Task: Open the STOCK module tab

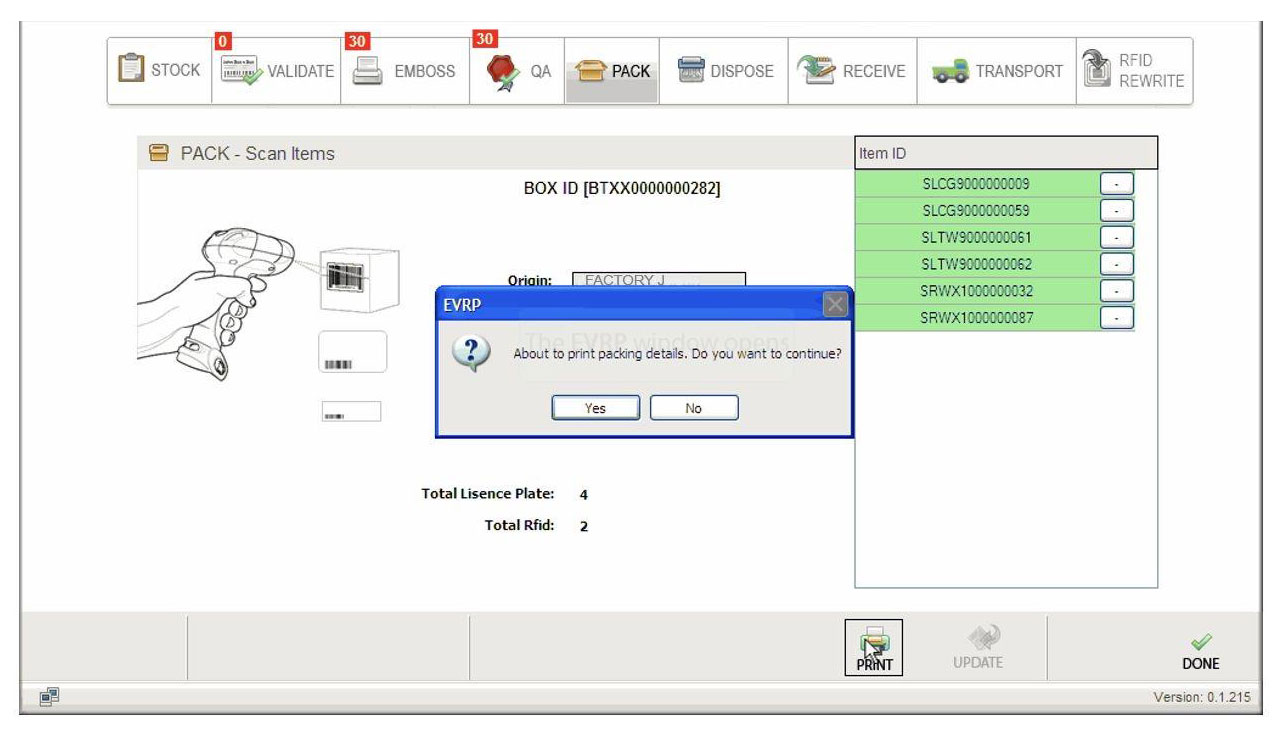Action: 159,71
